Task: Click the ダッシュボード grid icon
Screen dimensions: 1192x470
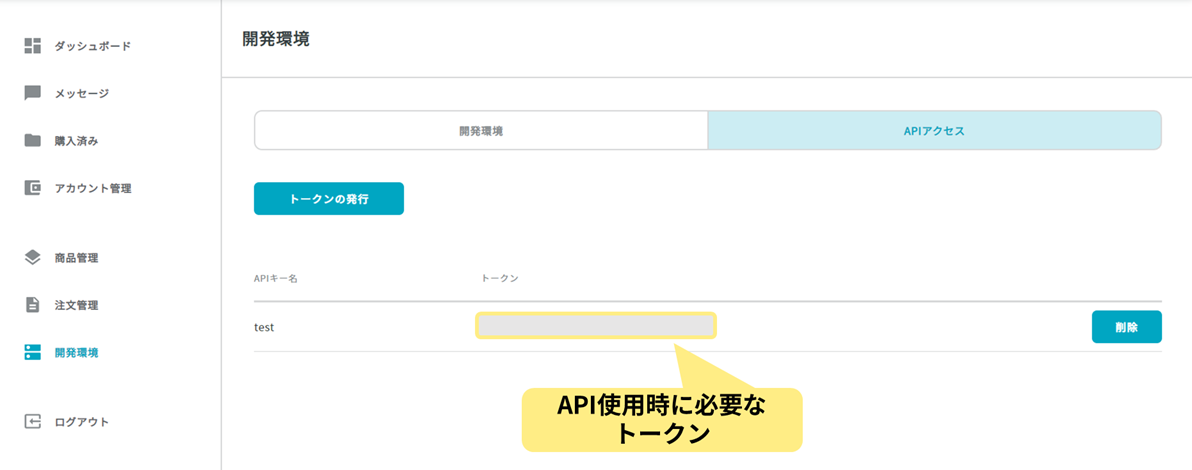Action: 32,46
